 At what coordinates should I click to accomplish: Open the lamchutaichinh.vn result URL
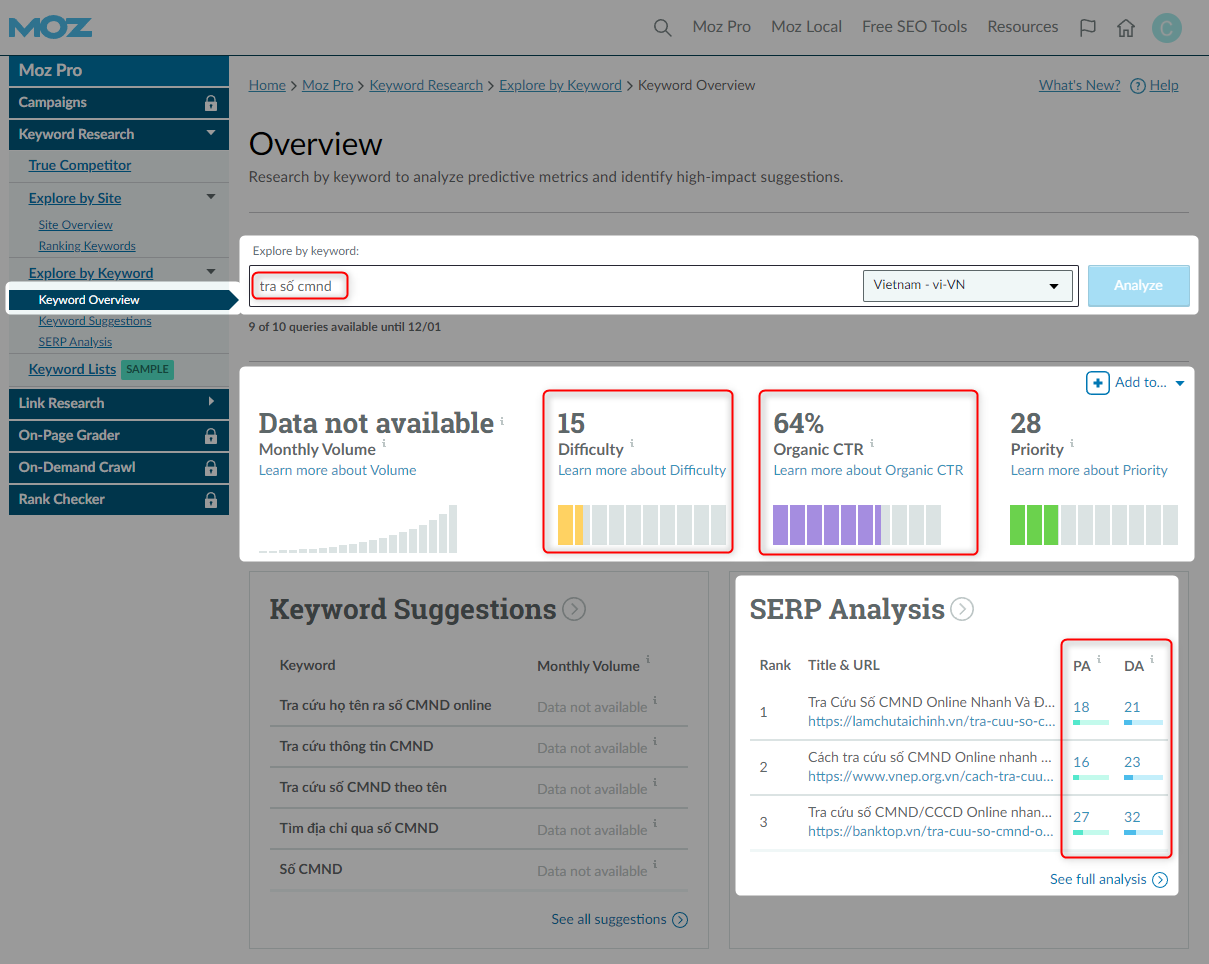tap(932, 720)
